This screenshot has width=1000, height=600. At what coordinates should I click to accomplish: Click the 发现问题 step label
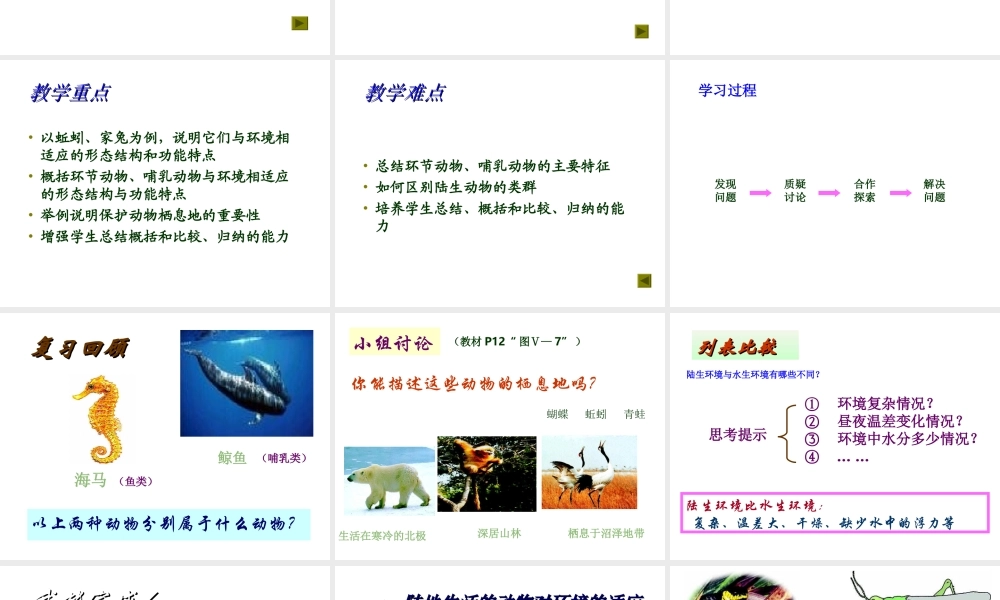click(725, 191)
